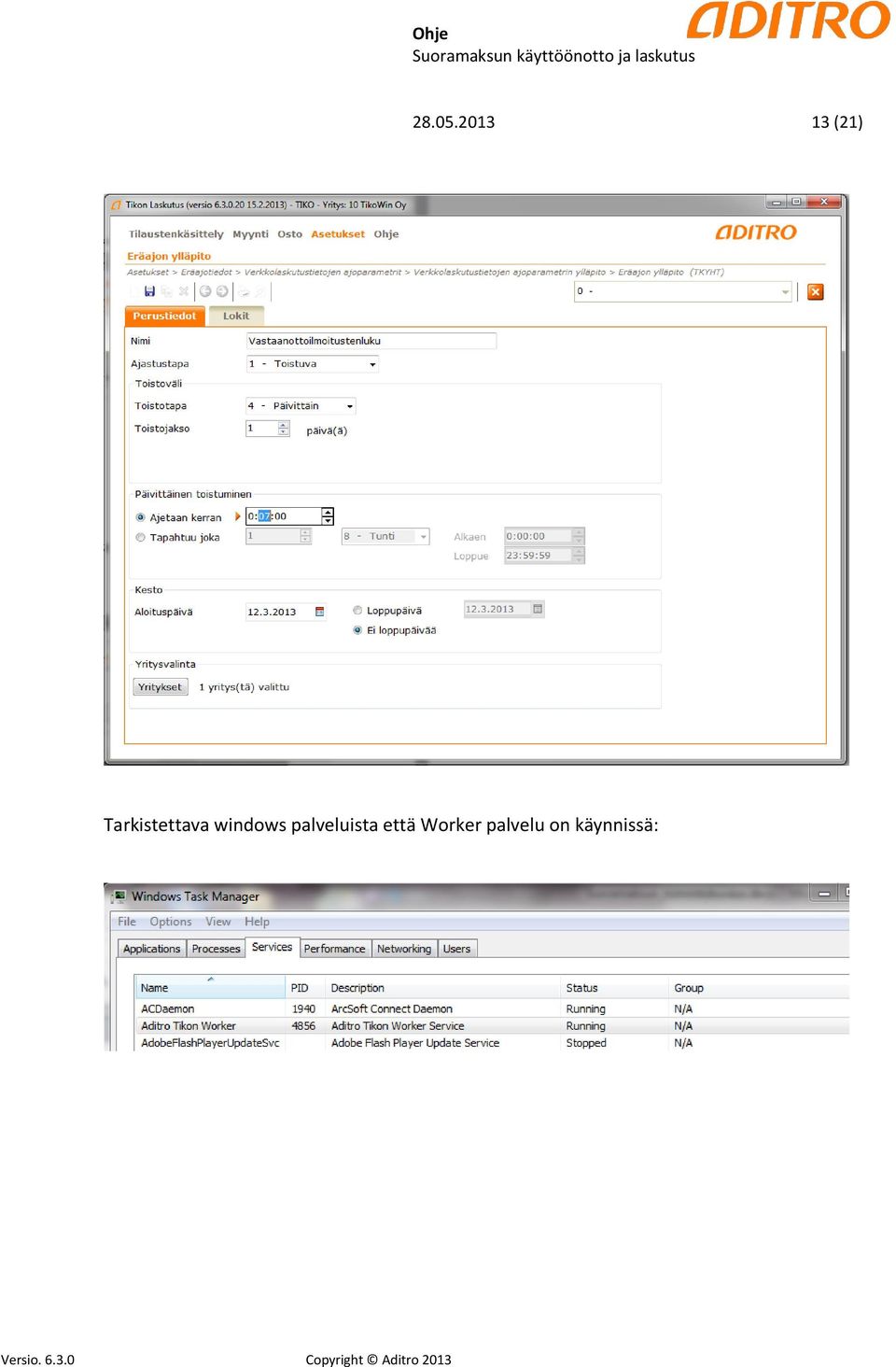Click the Ajetaan kerran time spinner arrows
Image resolution: width=896 pixels, height=1367 pixels.
point(328,515)
